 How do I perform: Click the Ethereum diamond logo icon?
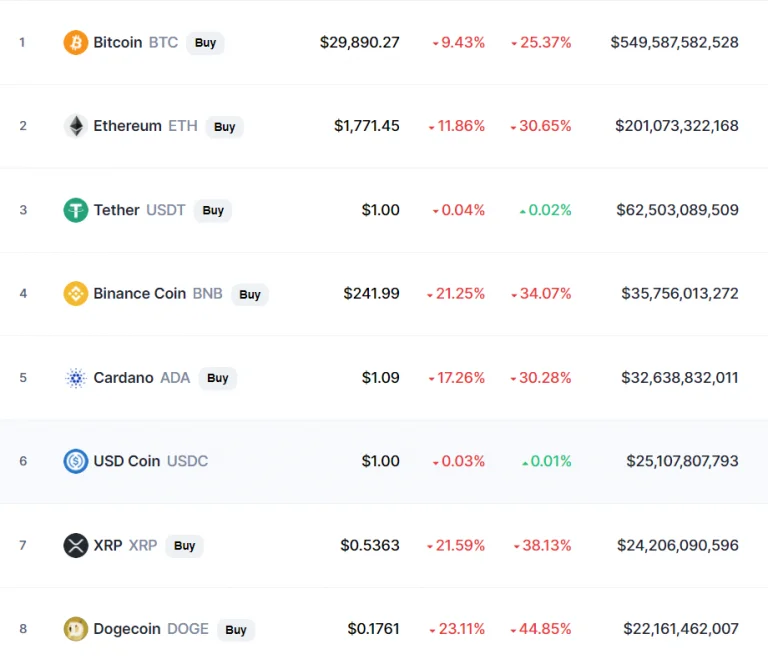point(76,126)
